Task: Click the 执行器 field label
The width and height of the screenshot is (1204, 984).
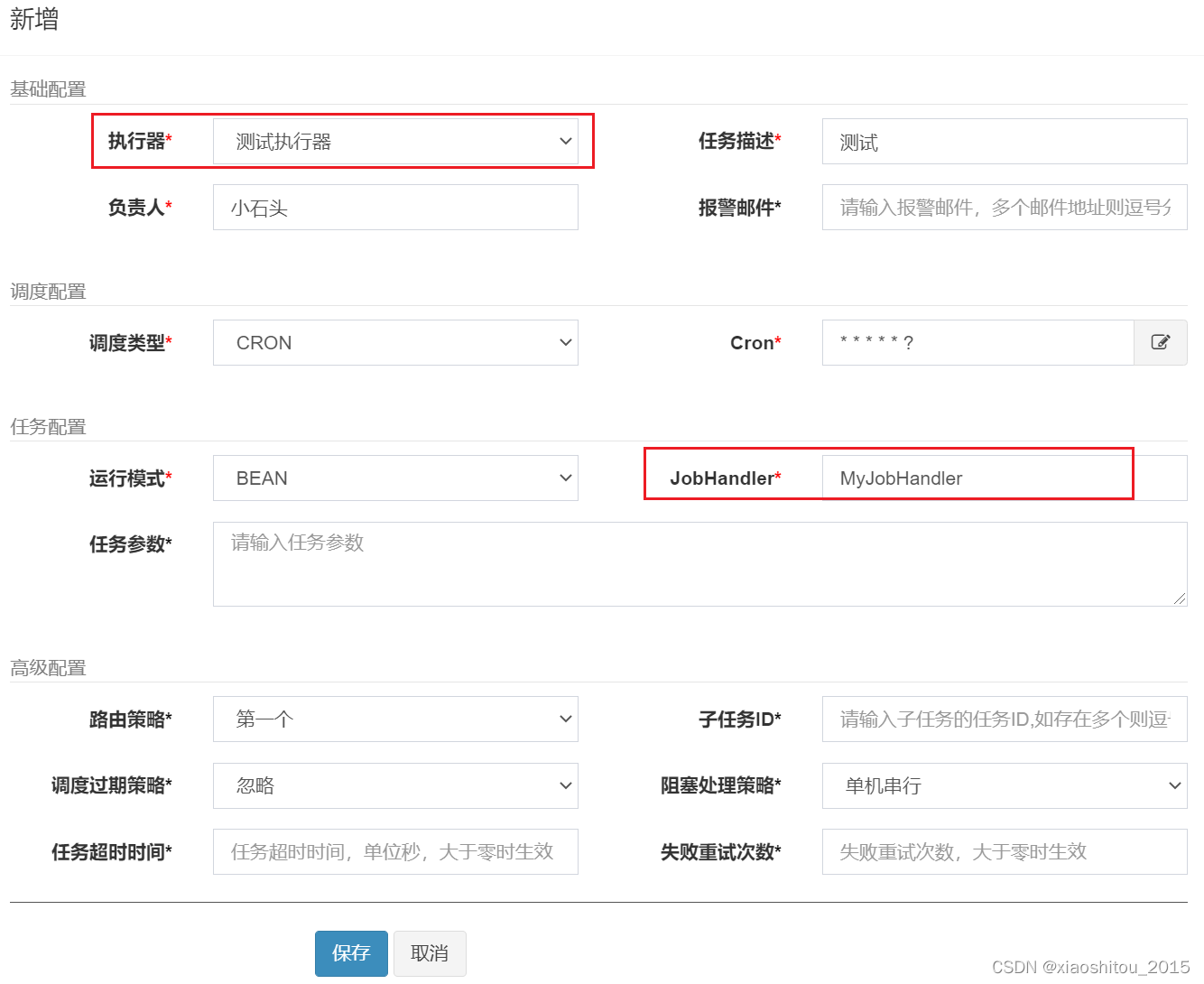Action: (x=140, y=142)
